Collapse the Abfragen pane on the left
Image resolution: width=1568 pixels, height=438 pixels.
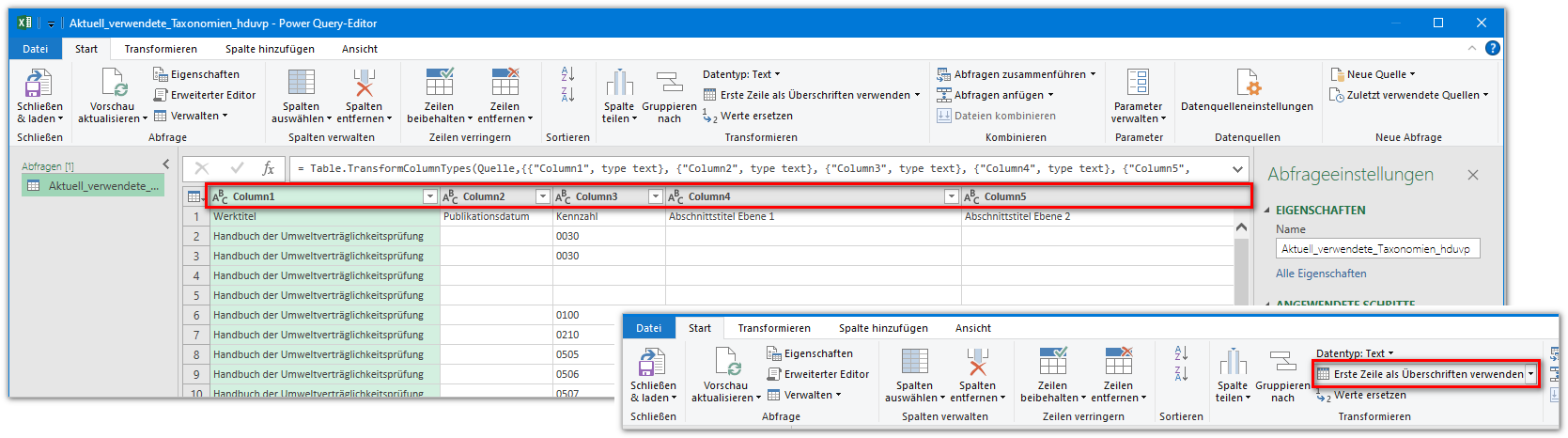166,164
